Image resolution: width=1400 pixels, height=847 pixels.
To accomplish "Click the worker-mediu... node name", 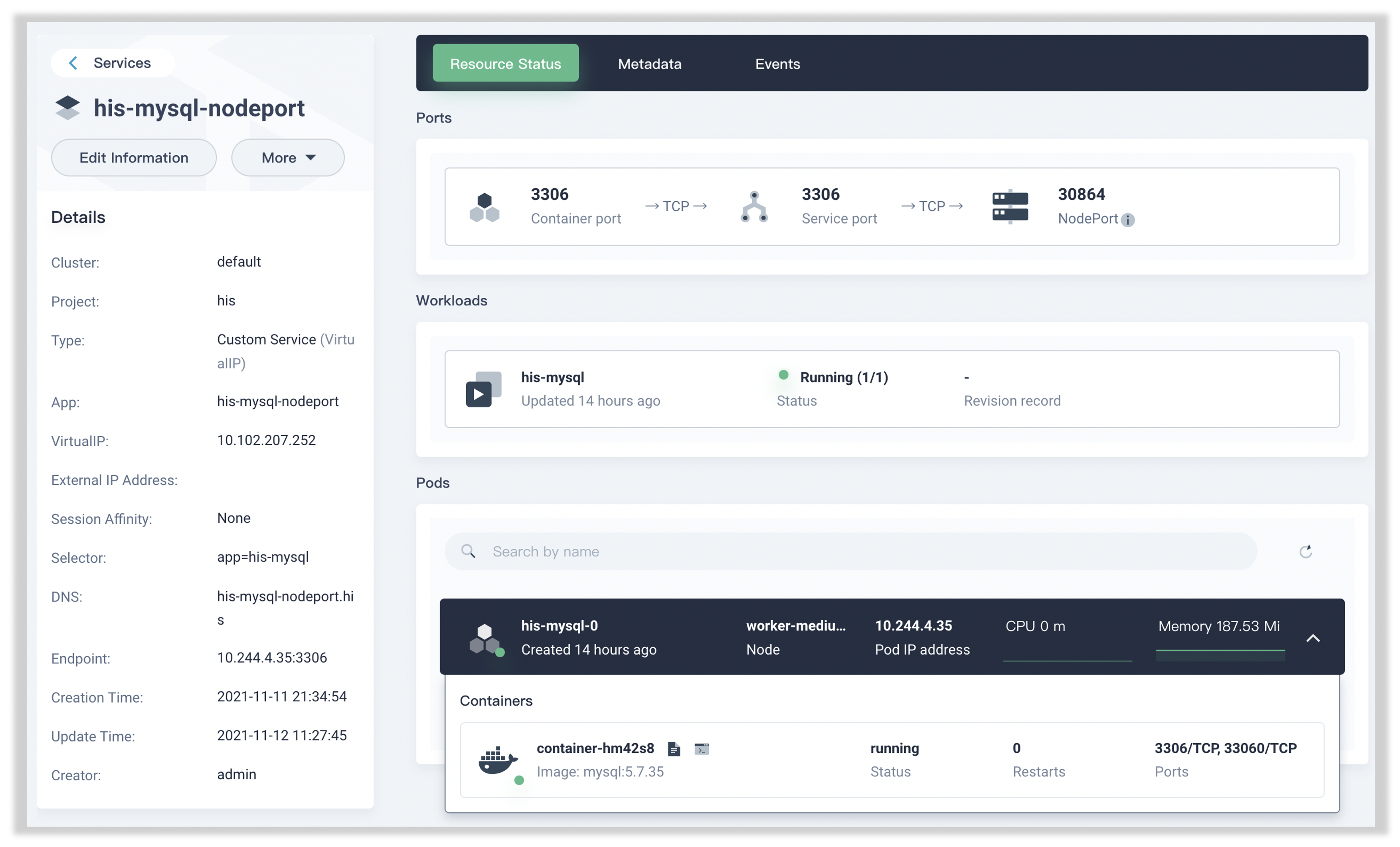I will click(795, 625).
